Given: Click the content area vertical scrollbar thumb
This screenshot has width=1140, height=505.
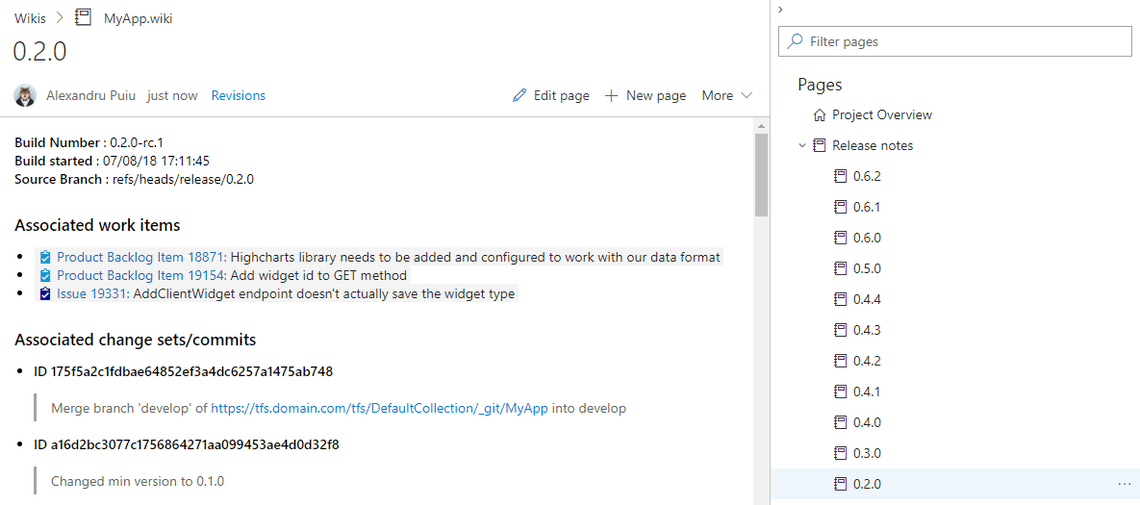Looking at the screenshot, I should coord(761,175).
